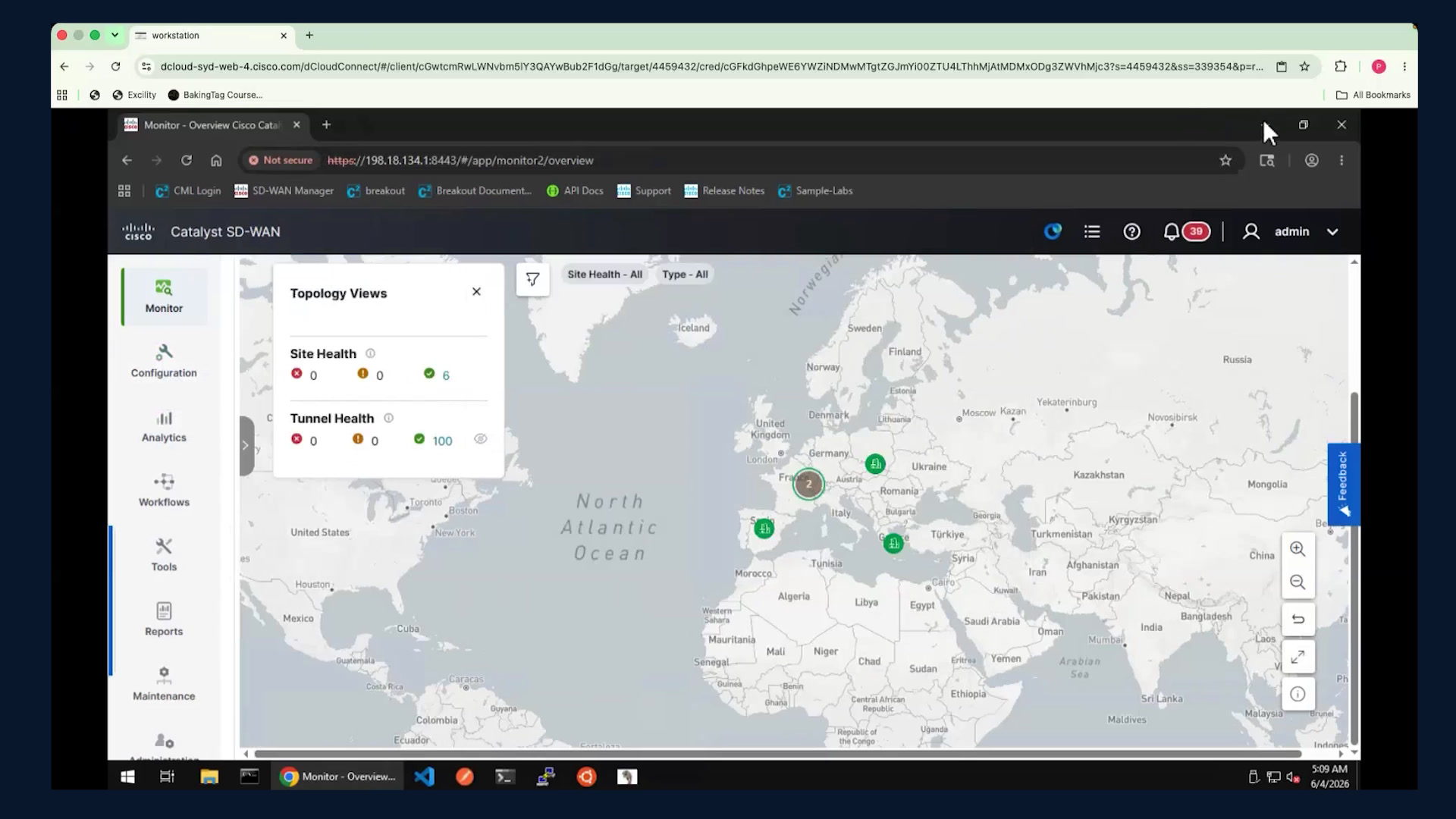
Task: Open Site Health info tooltip icon
Action: (x=370, y=353)
